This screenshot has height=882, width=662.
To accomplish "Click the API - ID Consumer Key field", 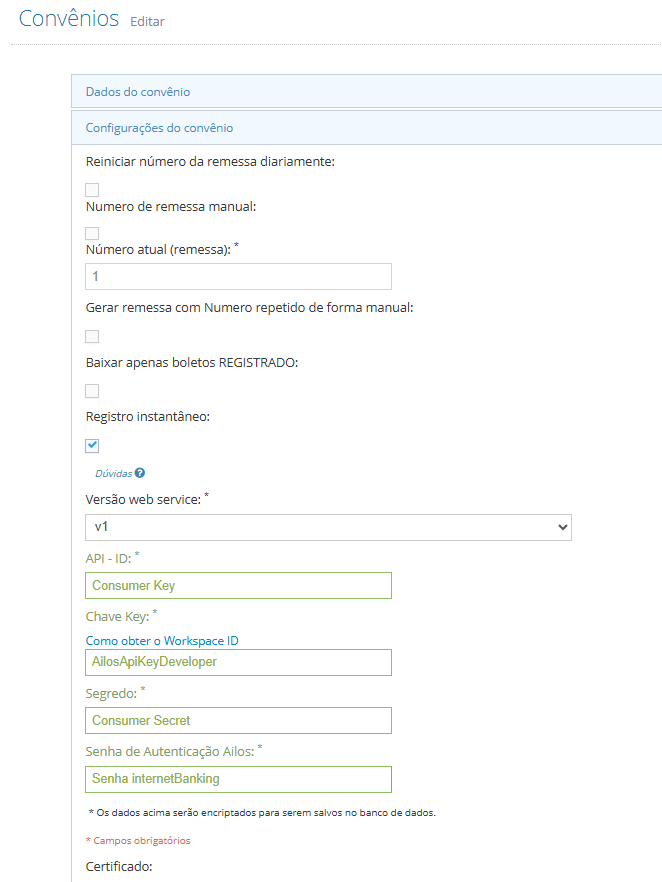I will [238, 586].
